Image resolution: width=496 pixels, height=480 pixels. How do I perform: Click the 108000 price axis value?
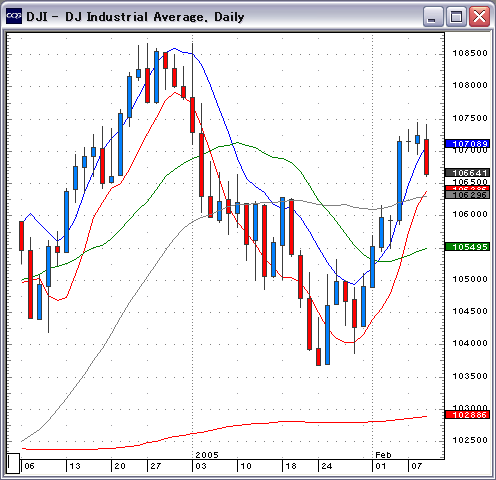(470, 85)
